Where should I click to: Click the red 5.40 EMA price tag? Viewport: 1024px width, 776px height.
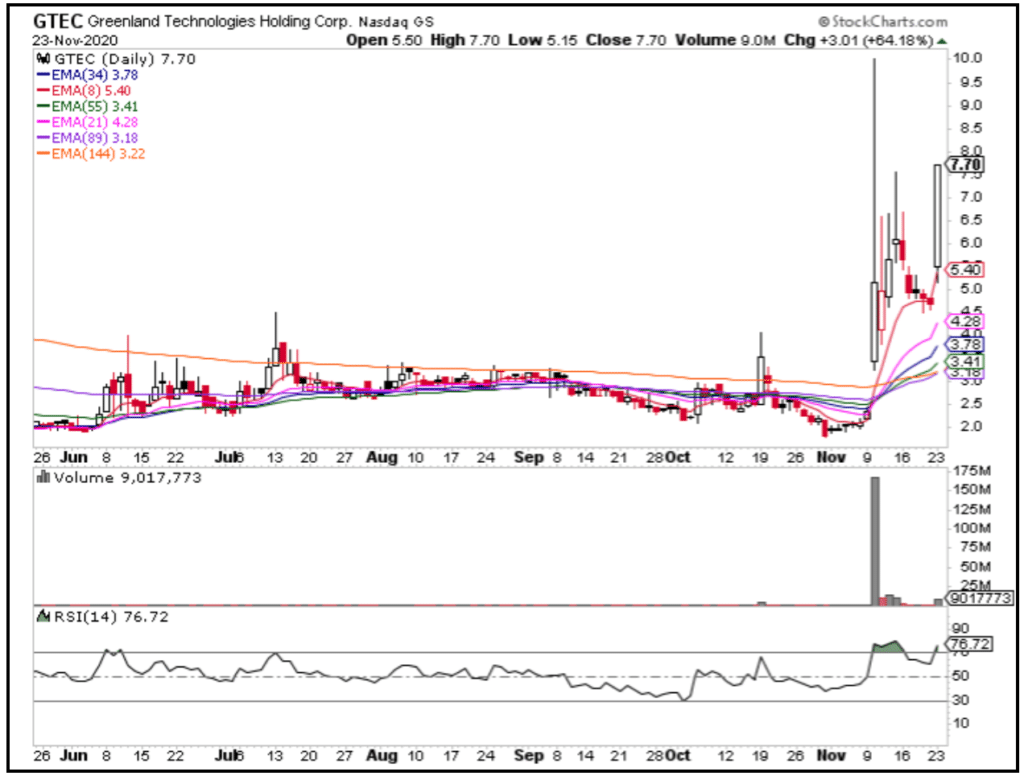pos(965,270)
